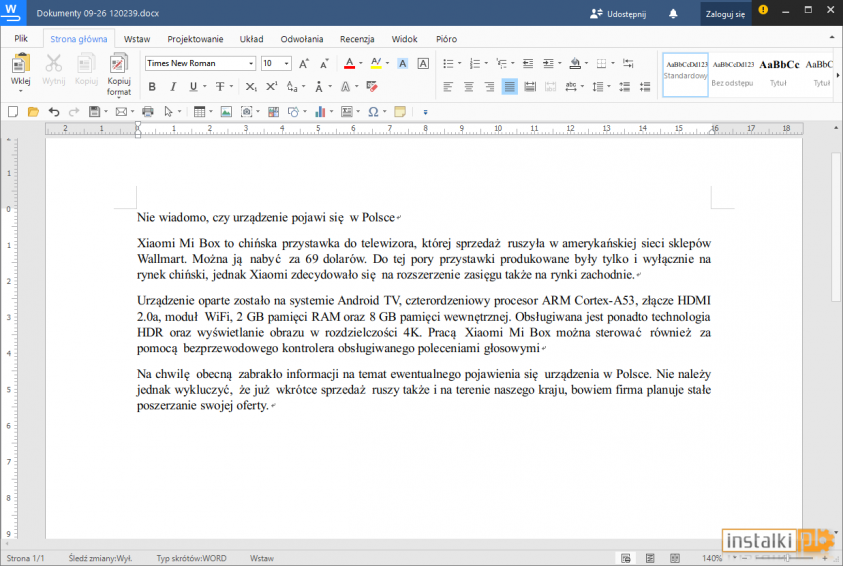Click the print icon in quick toolbar
The height and width of the screenshot is (566, 843).
[x=148, y=111]
